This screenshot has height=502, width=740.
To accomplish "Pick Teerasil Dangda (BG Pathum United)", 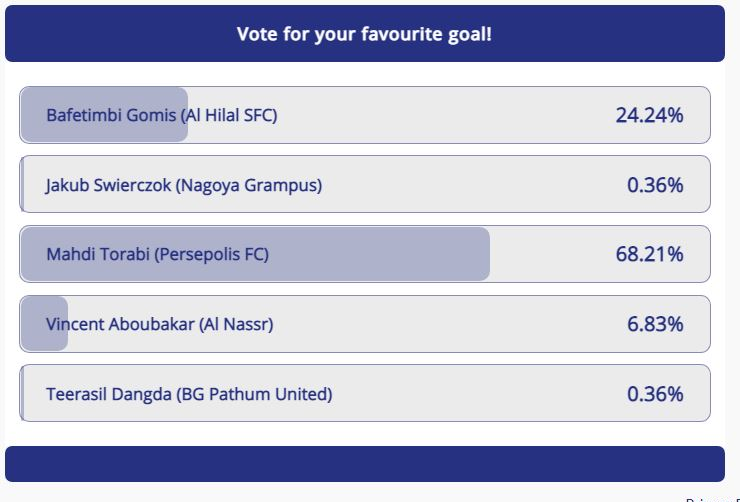I will (189, 394).
